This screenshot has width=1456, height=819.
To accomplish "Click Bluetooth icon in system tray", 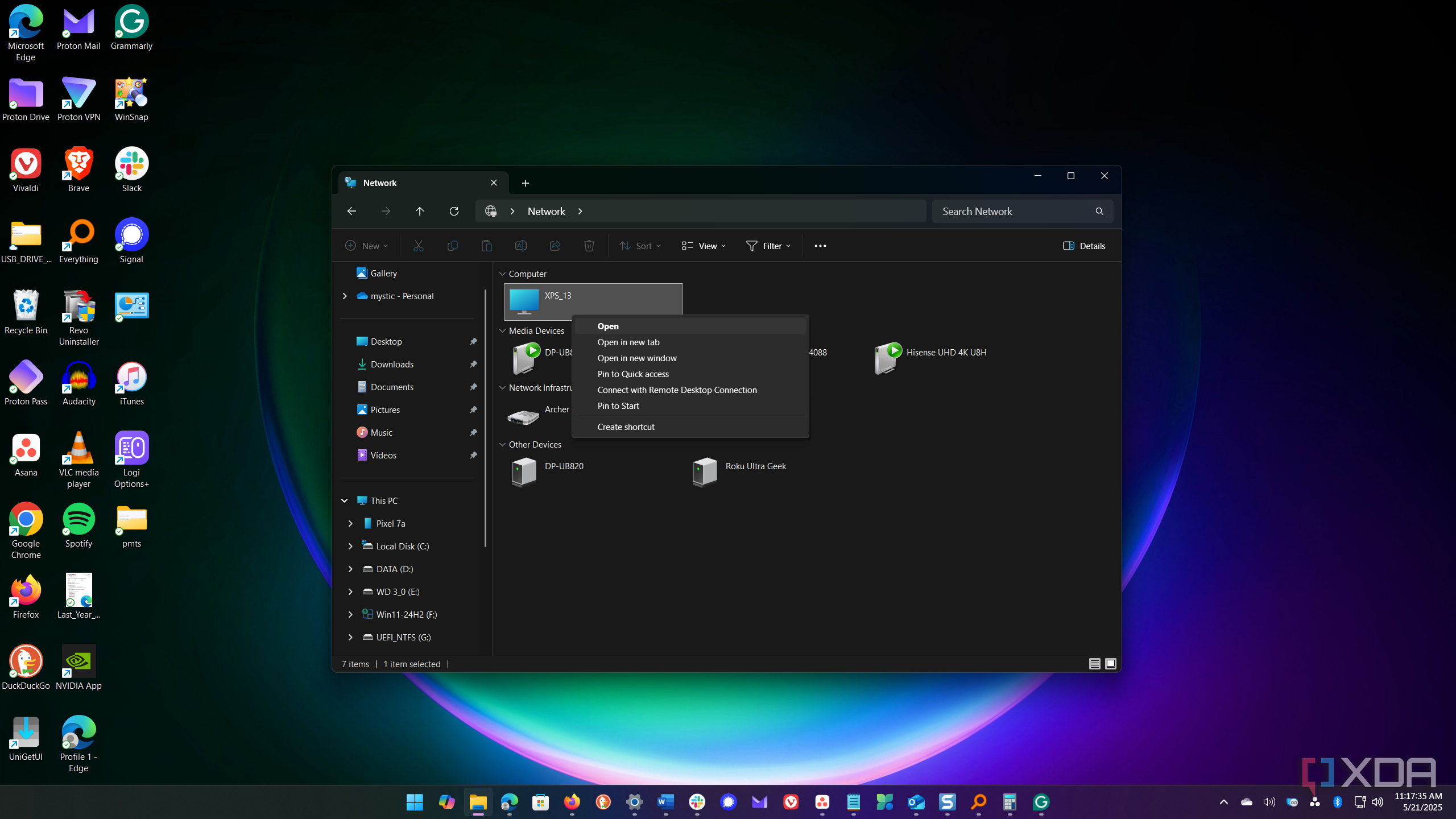I will (1337, 802).
